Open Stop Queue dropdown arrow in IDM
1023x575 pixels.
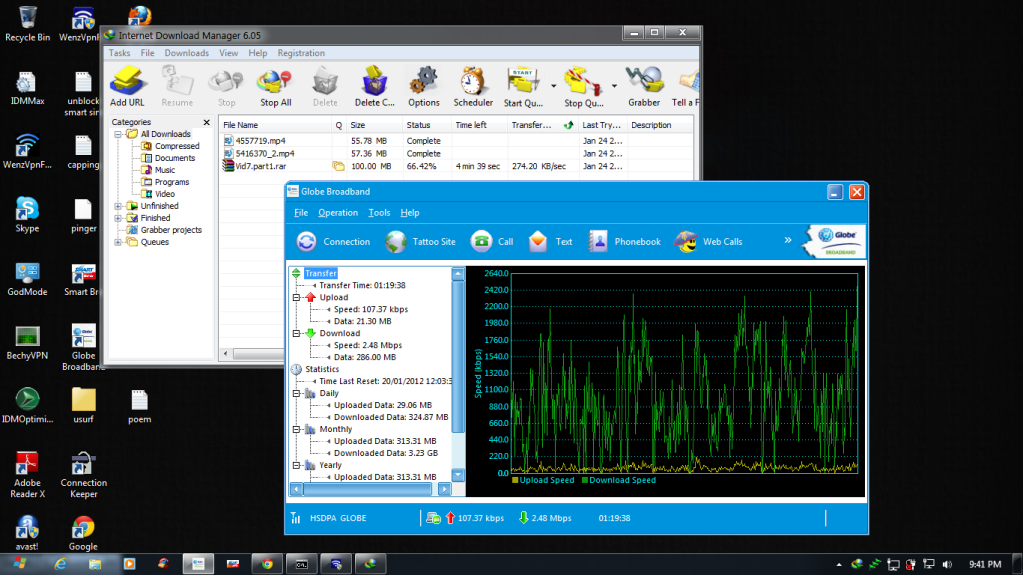[x=614, y=85]
